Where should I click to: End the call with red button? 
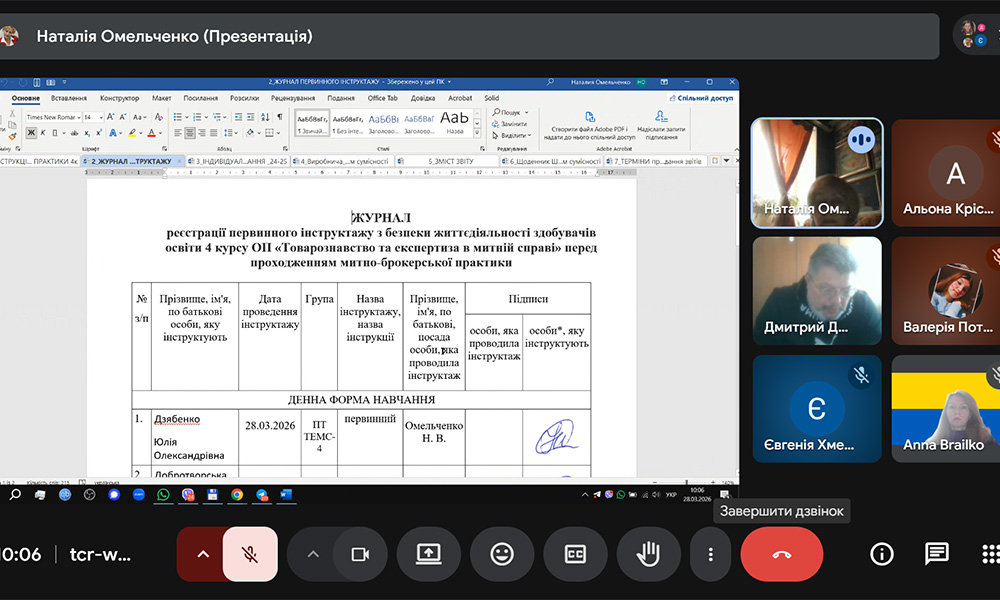781,554
